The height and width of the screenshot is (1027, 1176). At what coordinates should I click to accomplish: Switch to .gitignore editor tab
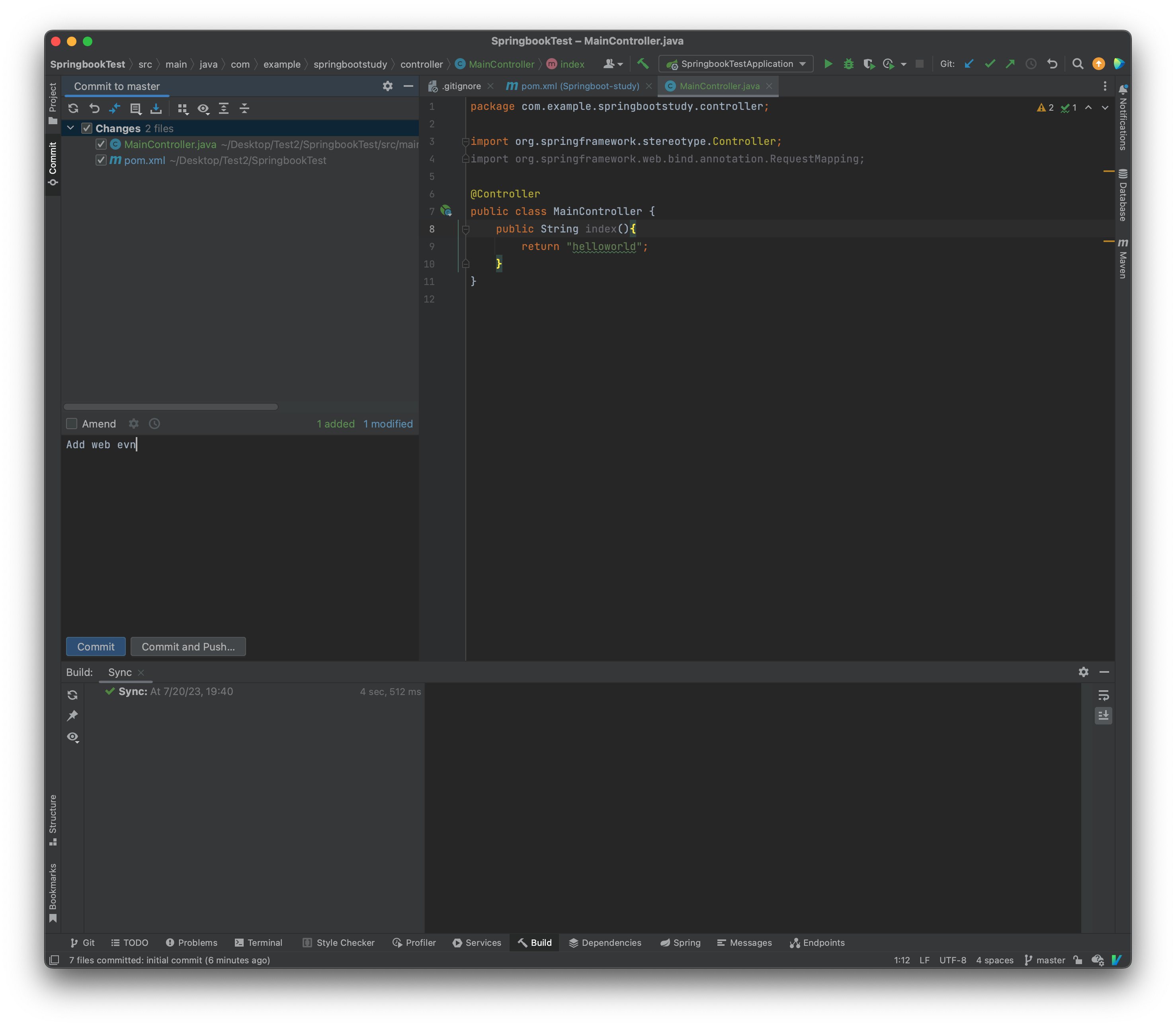(x=461, y=86)
